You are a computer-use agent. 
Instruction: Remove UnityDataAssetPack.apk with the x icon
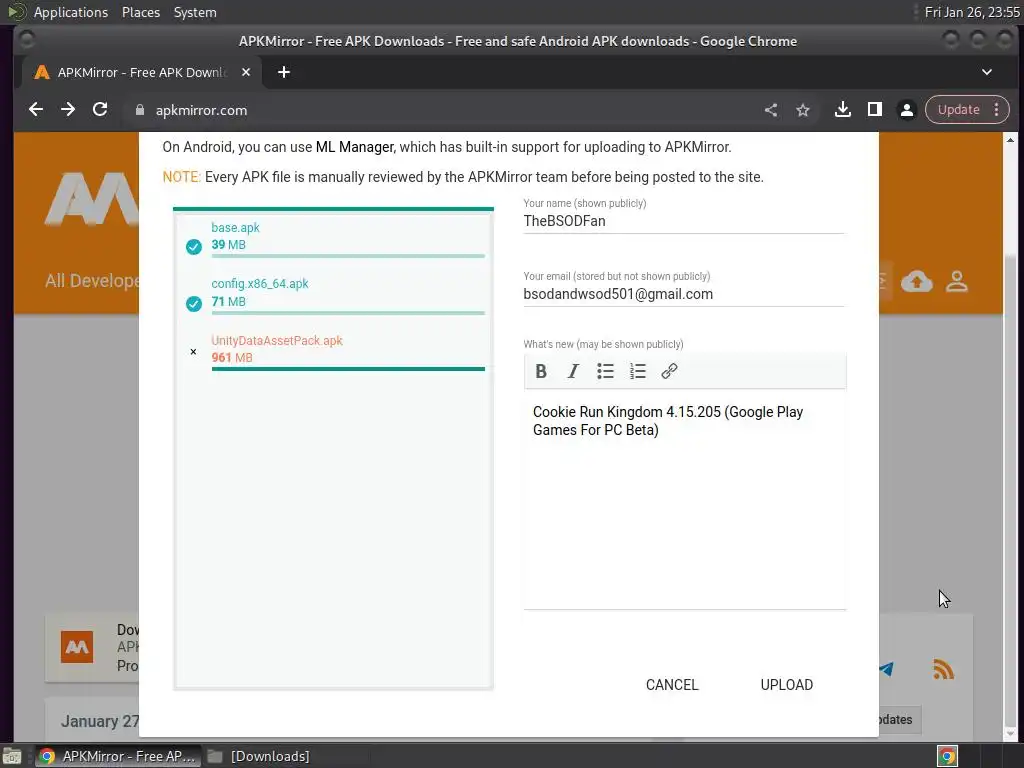(193, 351)
